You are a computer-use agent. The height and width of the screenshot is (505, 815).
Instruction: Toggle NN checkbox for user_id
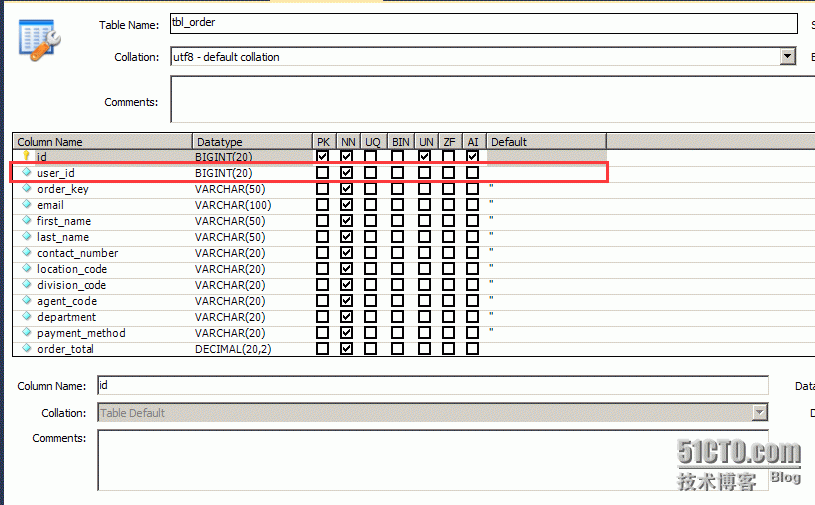347,172
